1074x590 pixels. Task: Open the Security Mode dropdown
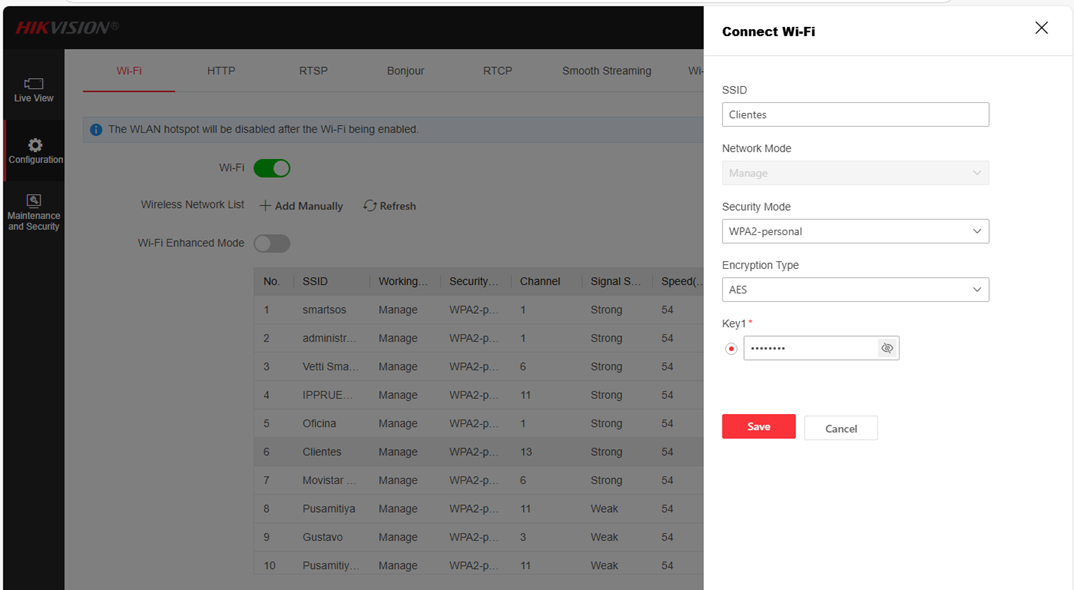855,231
